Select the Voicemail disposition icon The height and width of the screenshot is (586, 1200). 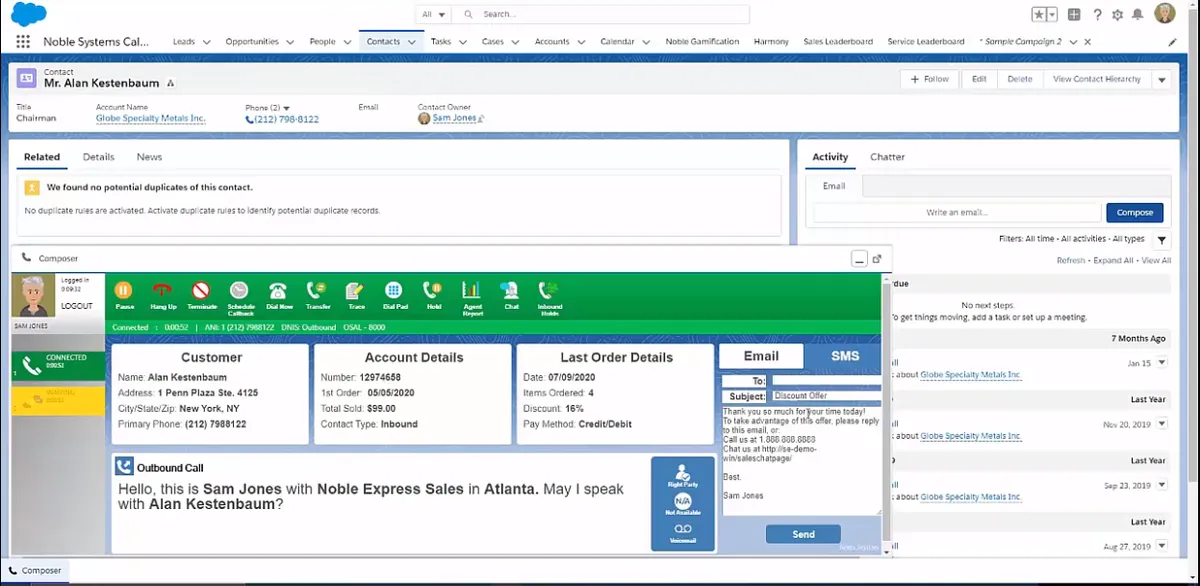pos(683,529)
